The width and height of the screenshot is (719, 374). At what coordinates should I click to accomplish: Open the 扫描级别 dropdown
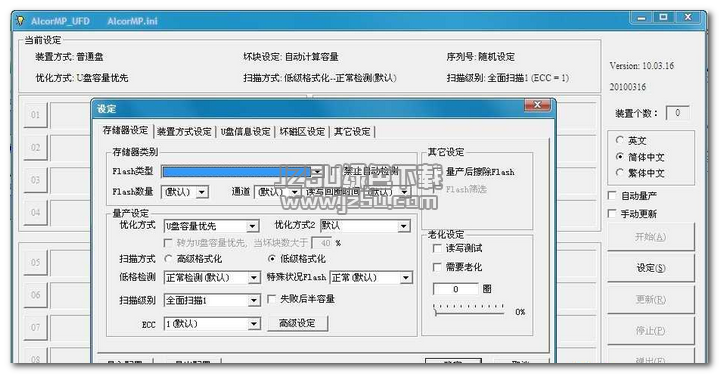(254, 300)
